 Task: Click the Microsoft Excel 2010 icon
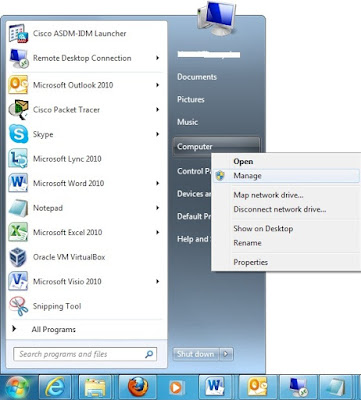coord(18,232)
